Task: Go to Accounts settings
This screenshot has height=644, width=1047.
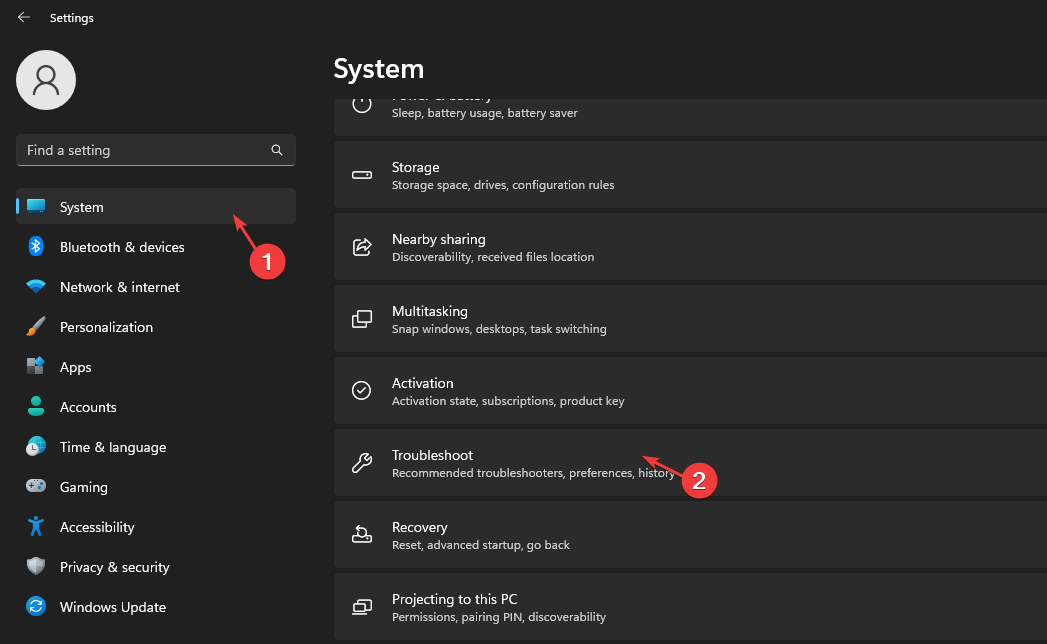Action: [x=156, y=407]
